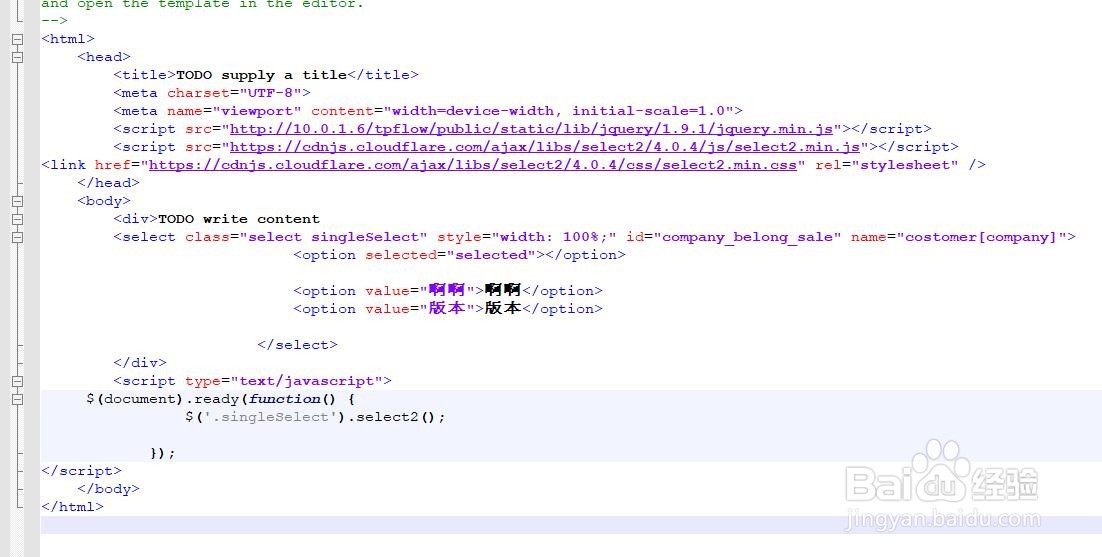
Task: Click the '.singleSelect' selector string
Action: (270, 417)
